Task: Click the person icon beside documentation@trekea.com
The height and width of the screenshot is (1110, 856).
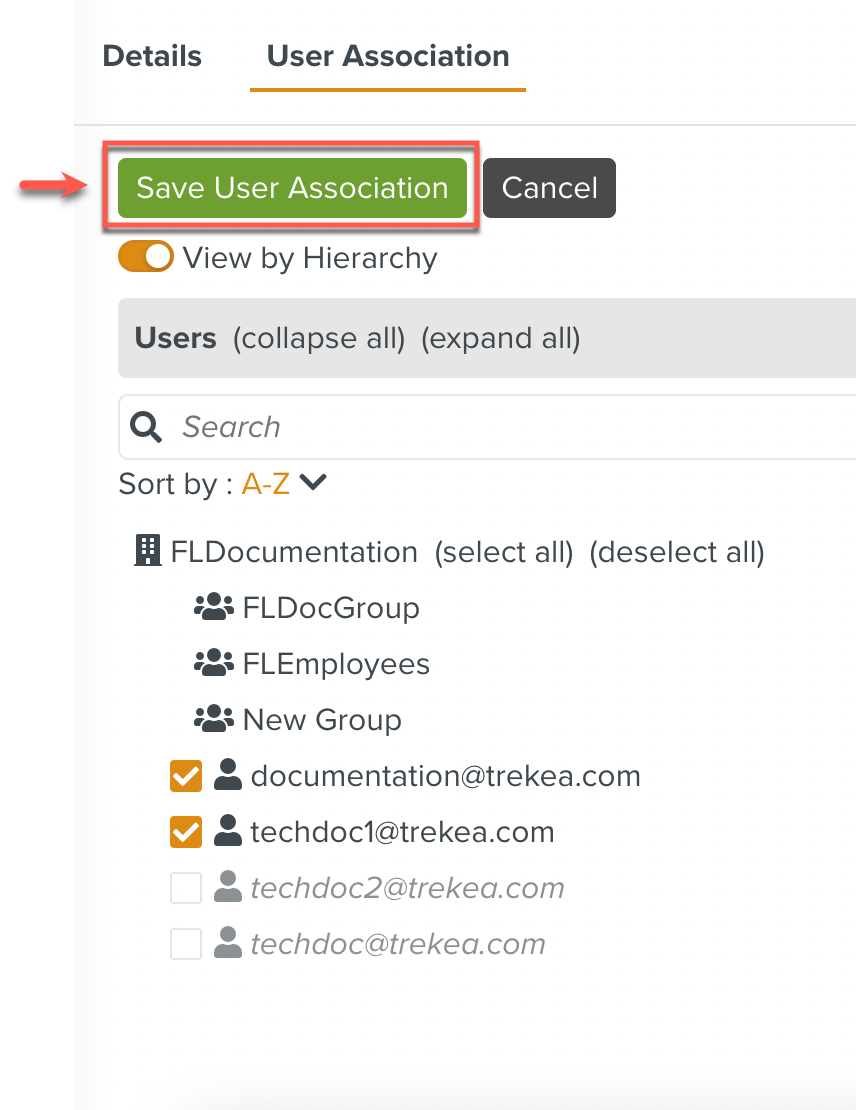Action: coord(227,775)
